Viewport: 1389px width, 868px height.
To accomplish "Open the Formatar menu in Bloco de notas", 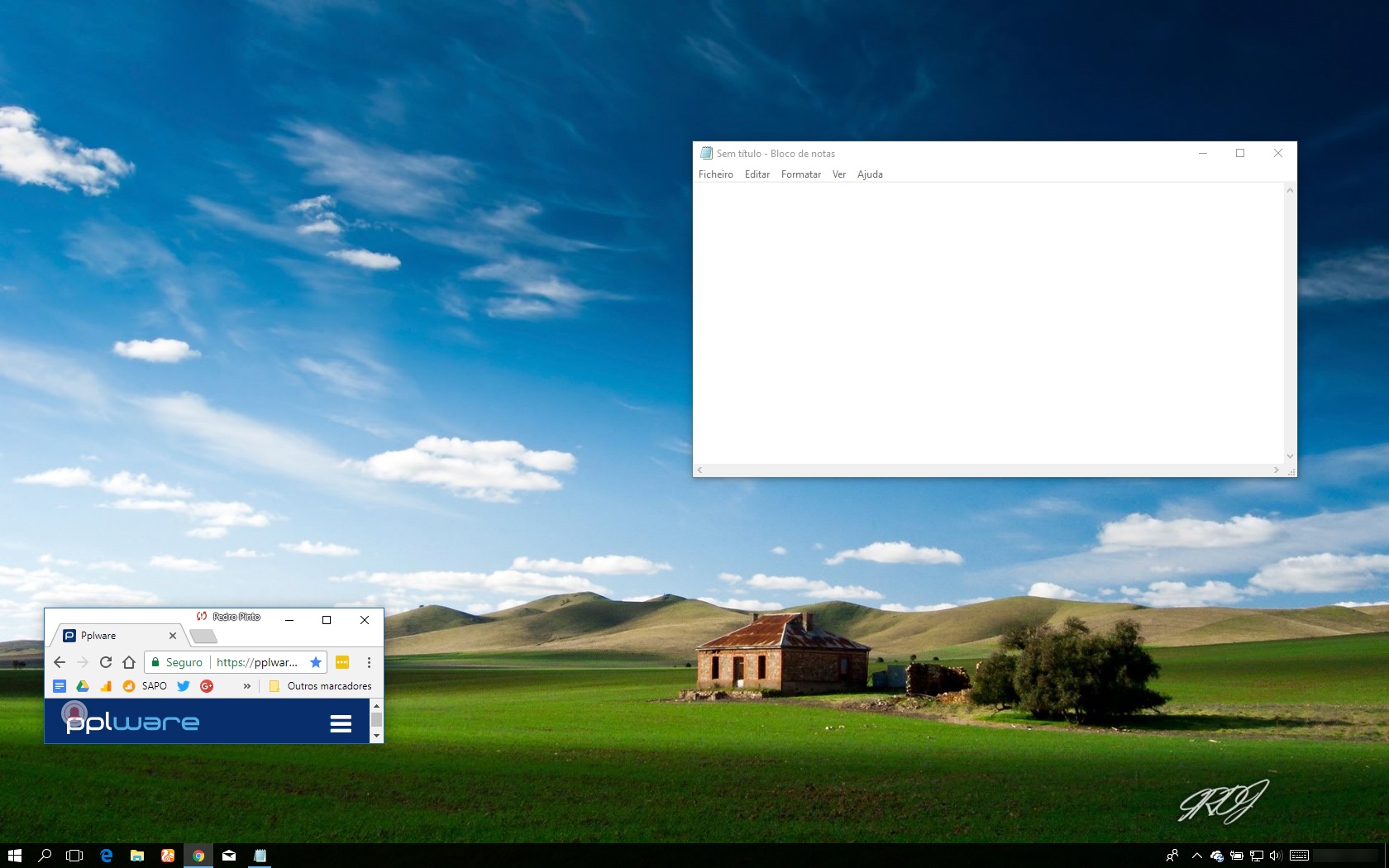I will [x=800, y=174].
